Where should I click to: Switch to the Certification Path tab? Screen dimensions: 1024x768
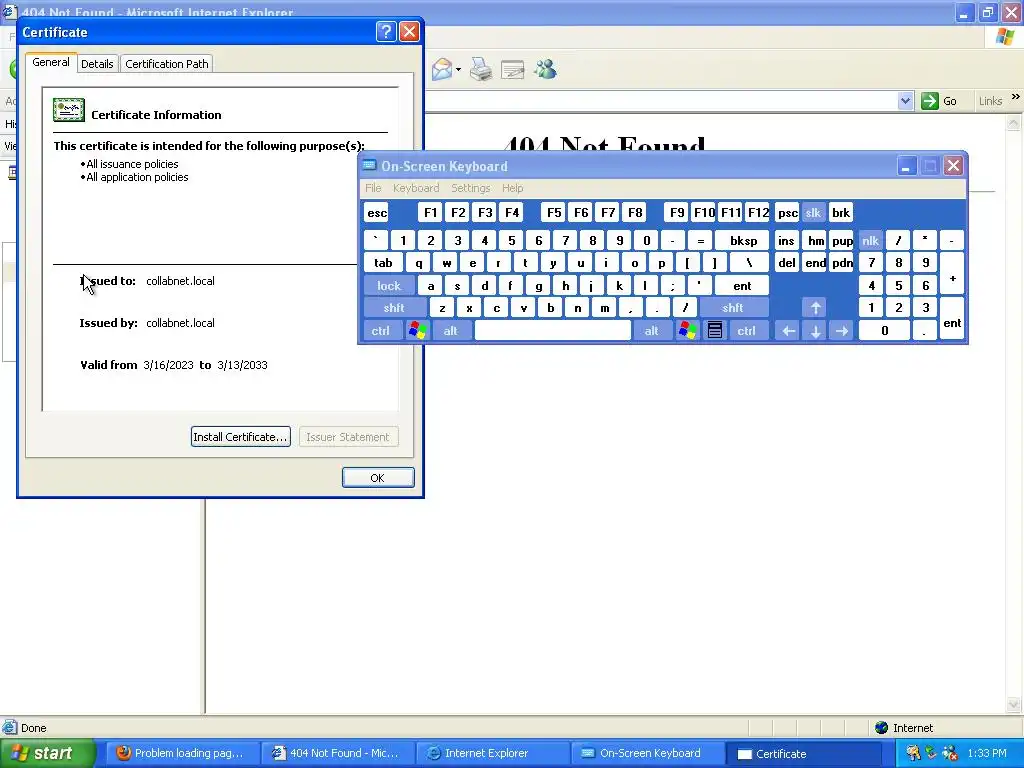tap(167, 64)
